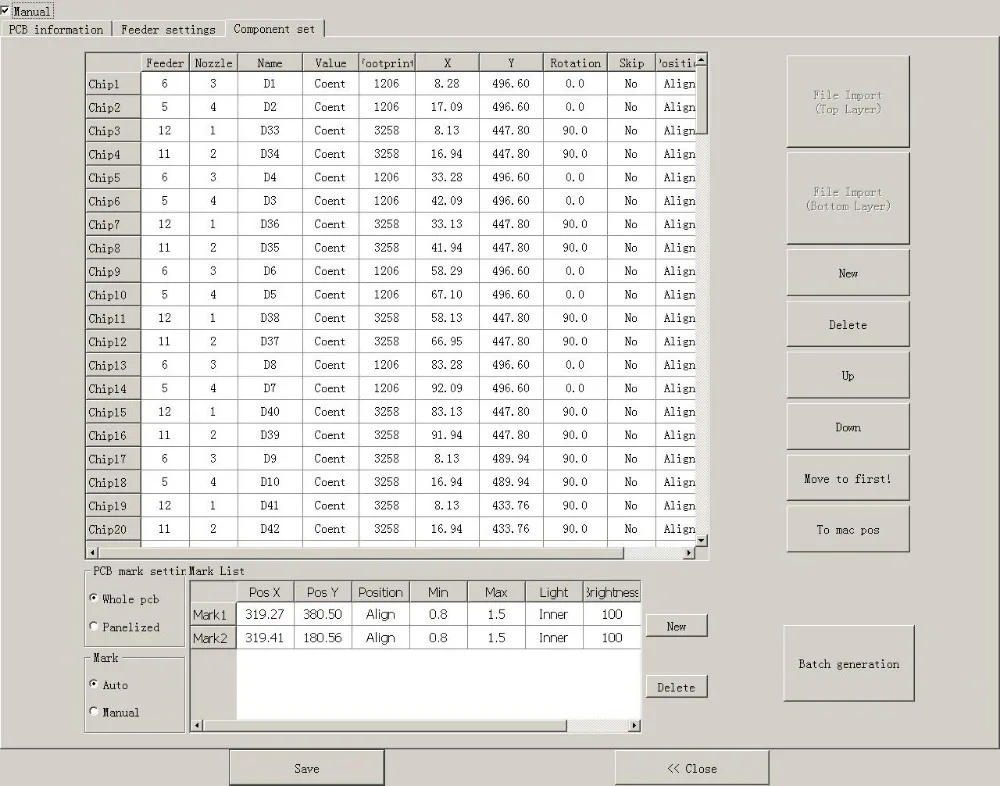Click the Rotation column header

(575, 63)
